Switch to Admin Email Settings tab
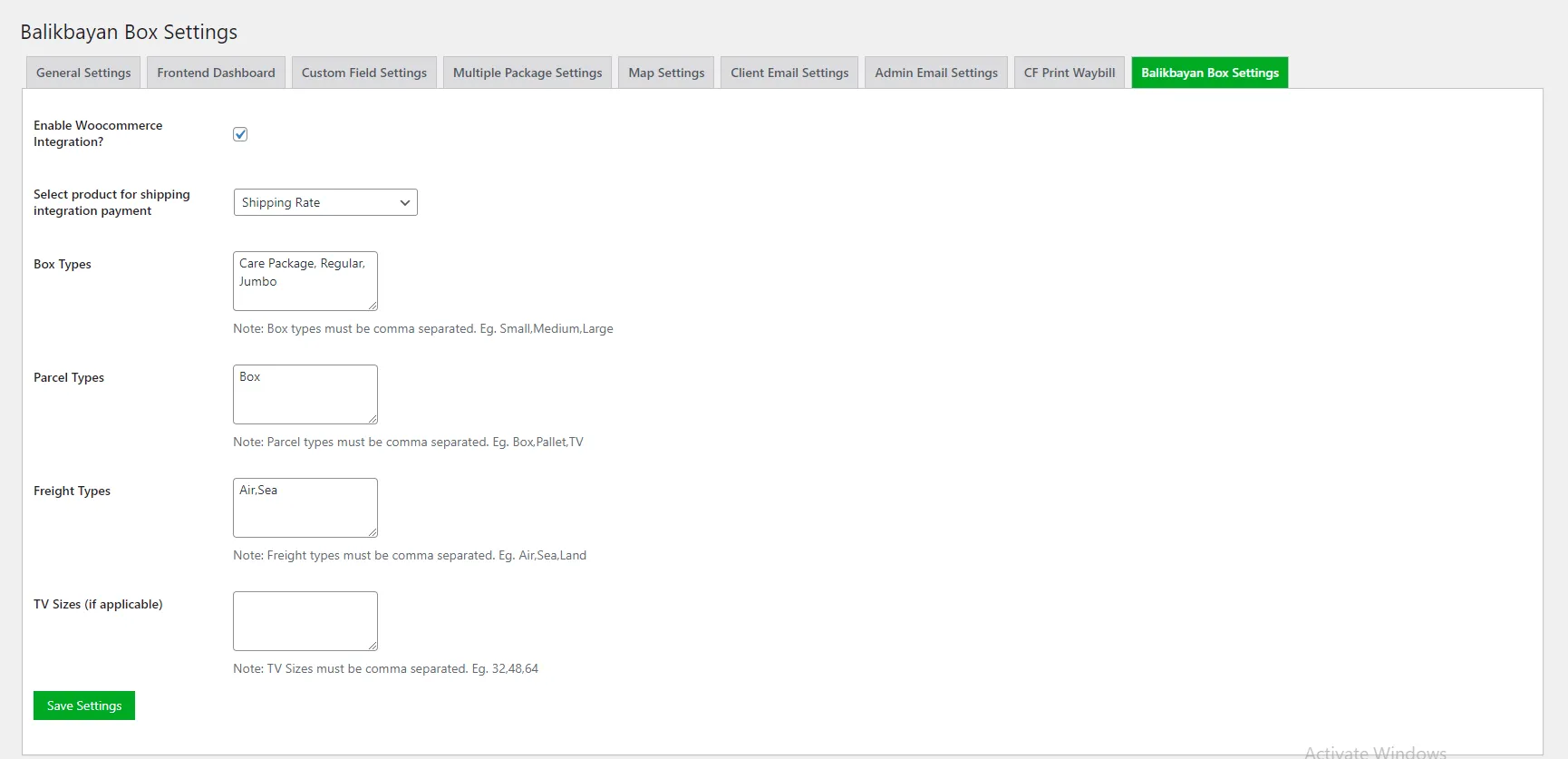This screenshot has width=1568, height=759. click(x=935, y=73)
